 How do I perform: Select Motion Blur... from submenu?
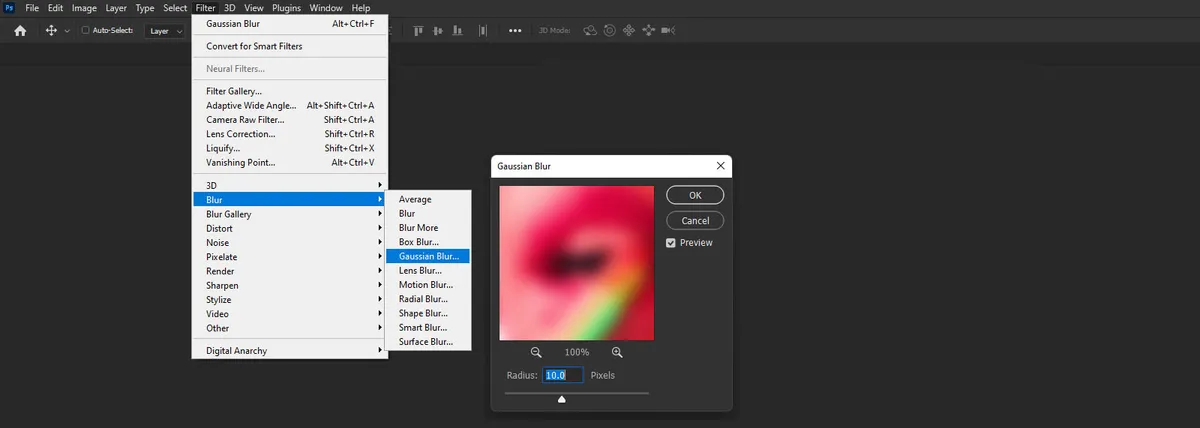(428, 285)
